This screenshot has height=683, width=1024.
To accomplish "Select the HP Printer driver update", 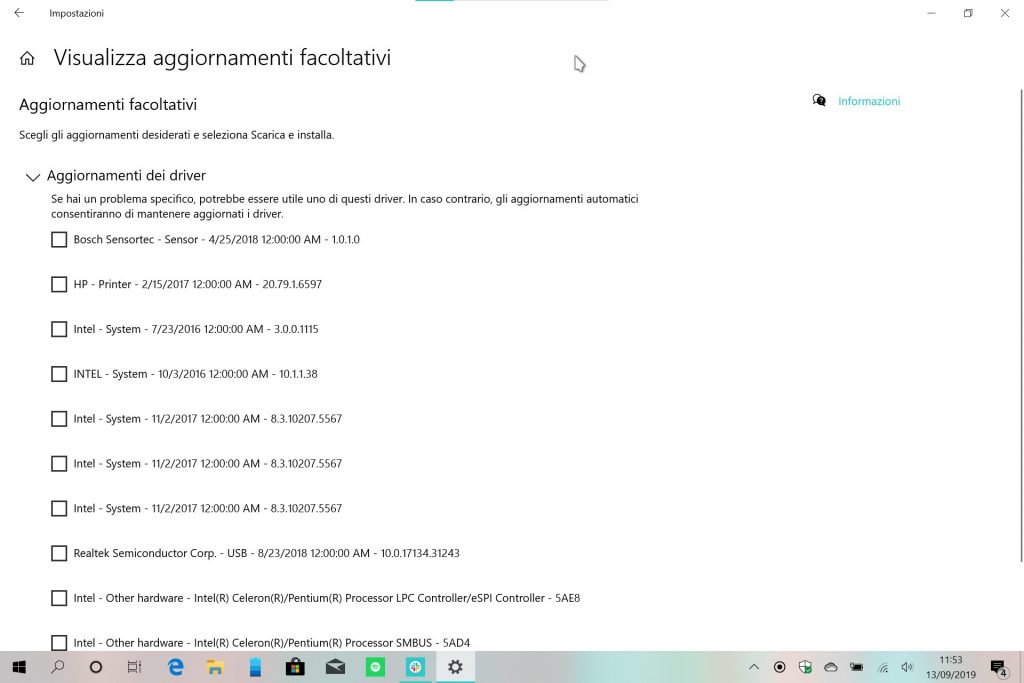I will [x=58, y=284].
